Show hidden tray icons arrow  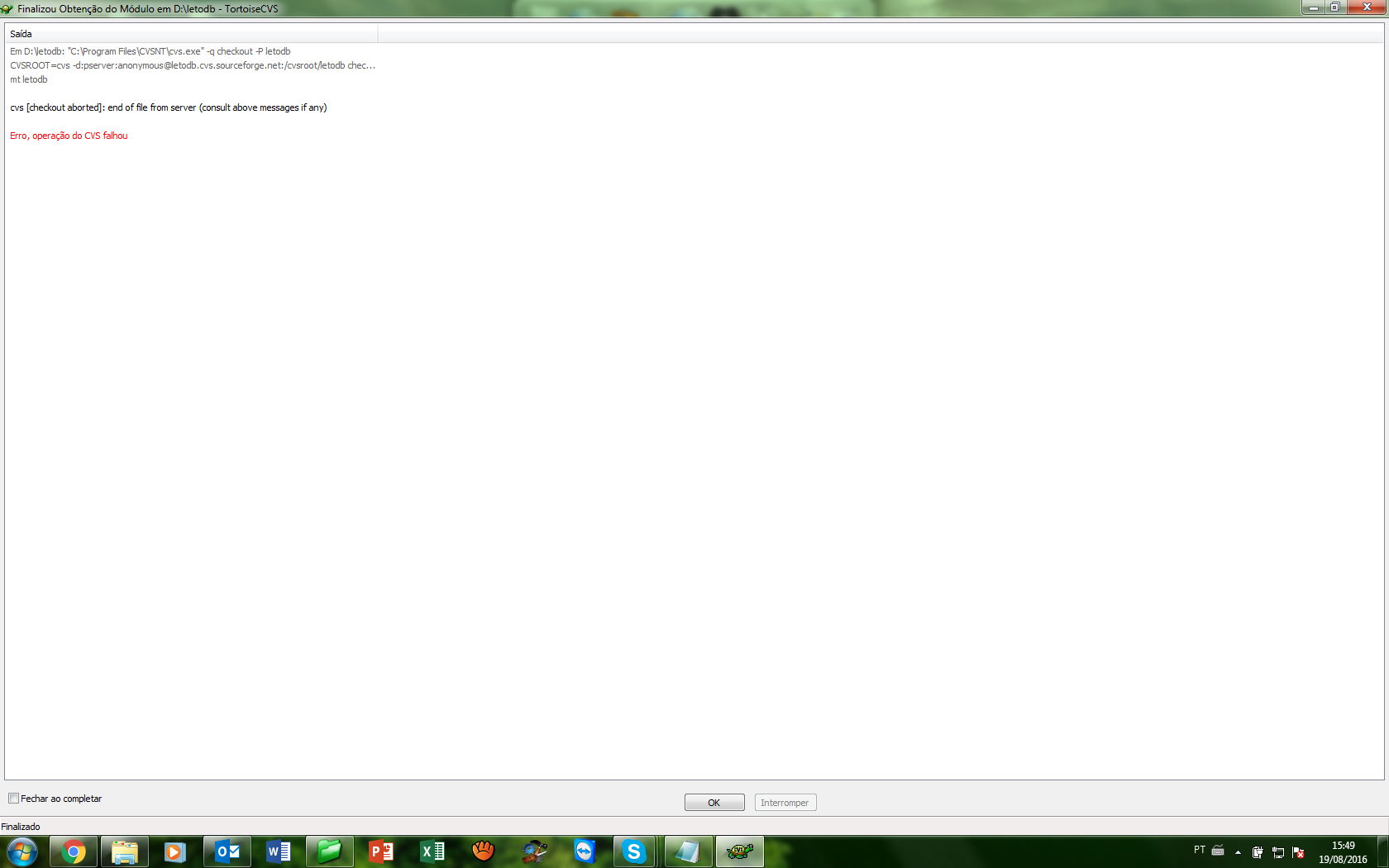(x=1238, y=852)
